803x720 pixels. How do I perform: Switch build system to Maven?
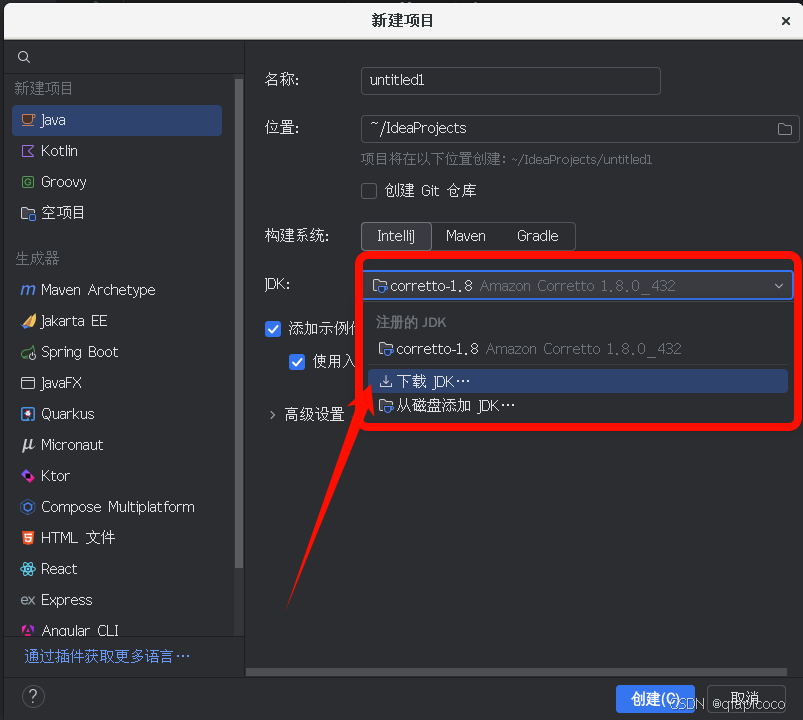coord(466,236)
